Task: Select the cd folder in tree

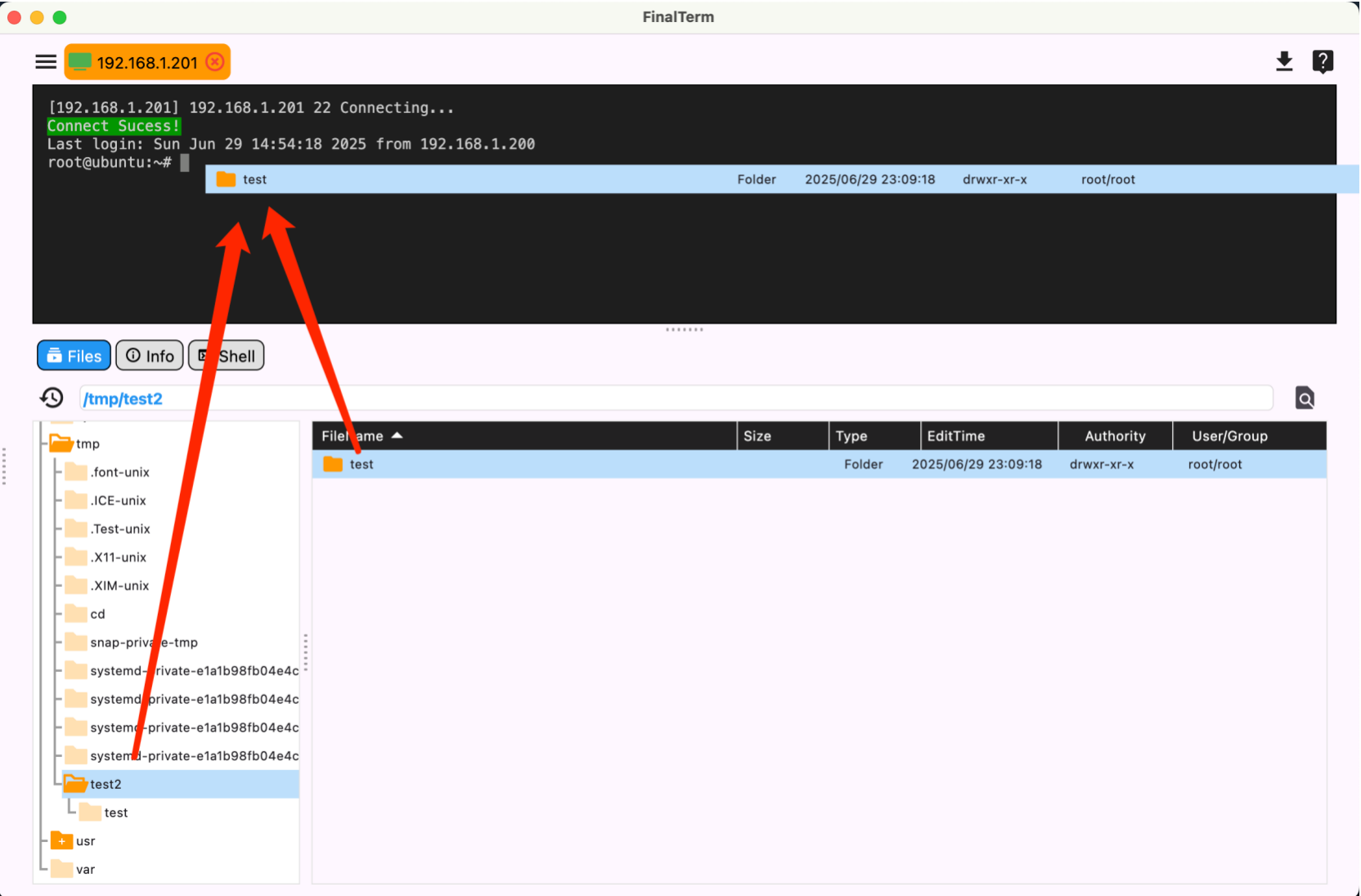Action: [x=97, y=614]
